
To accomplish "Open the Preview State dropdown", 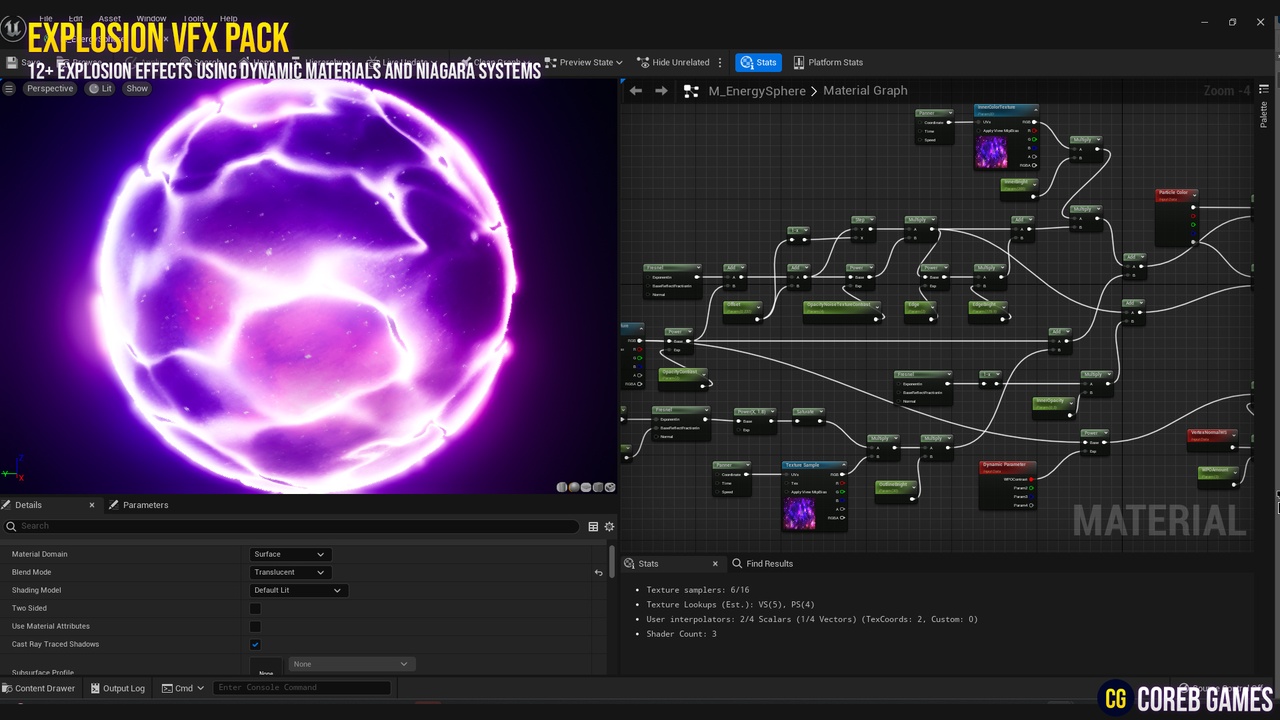I will click(584, 62).
